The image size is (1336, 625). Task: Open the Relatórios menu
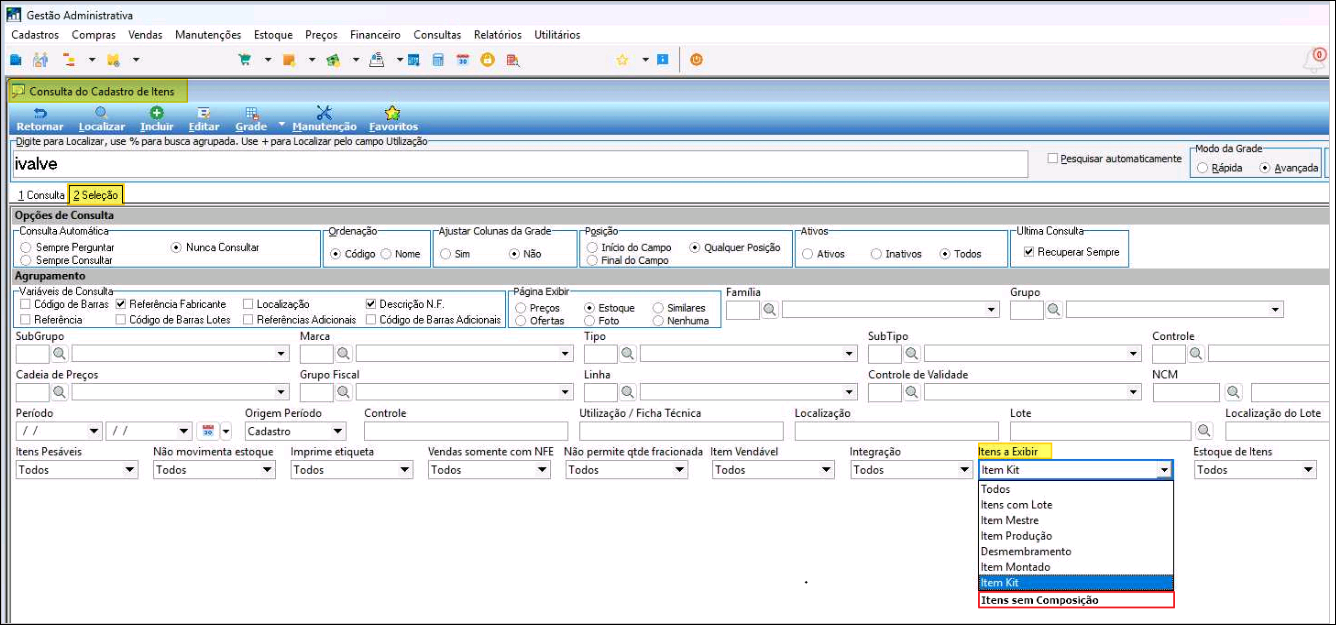pos(498,35)
